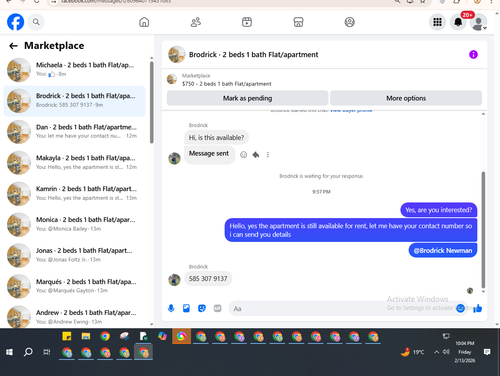
Task: Show hidden tray icons chevron
Action: point(436,352)
